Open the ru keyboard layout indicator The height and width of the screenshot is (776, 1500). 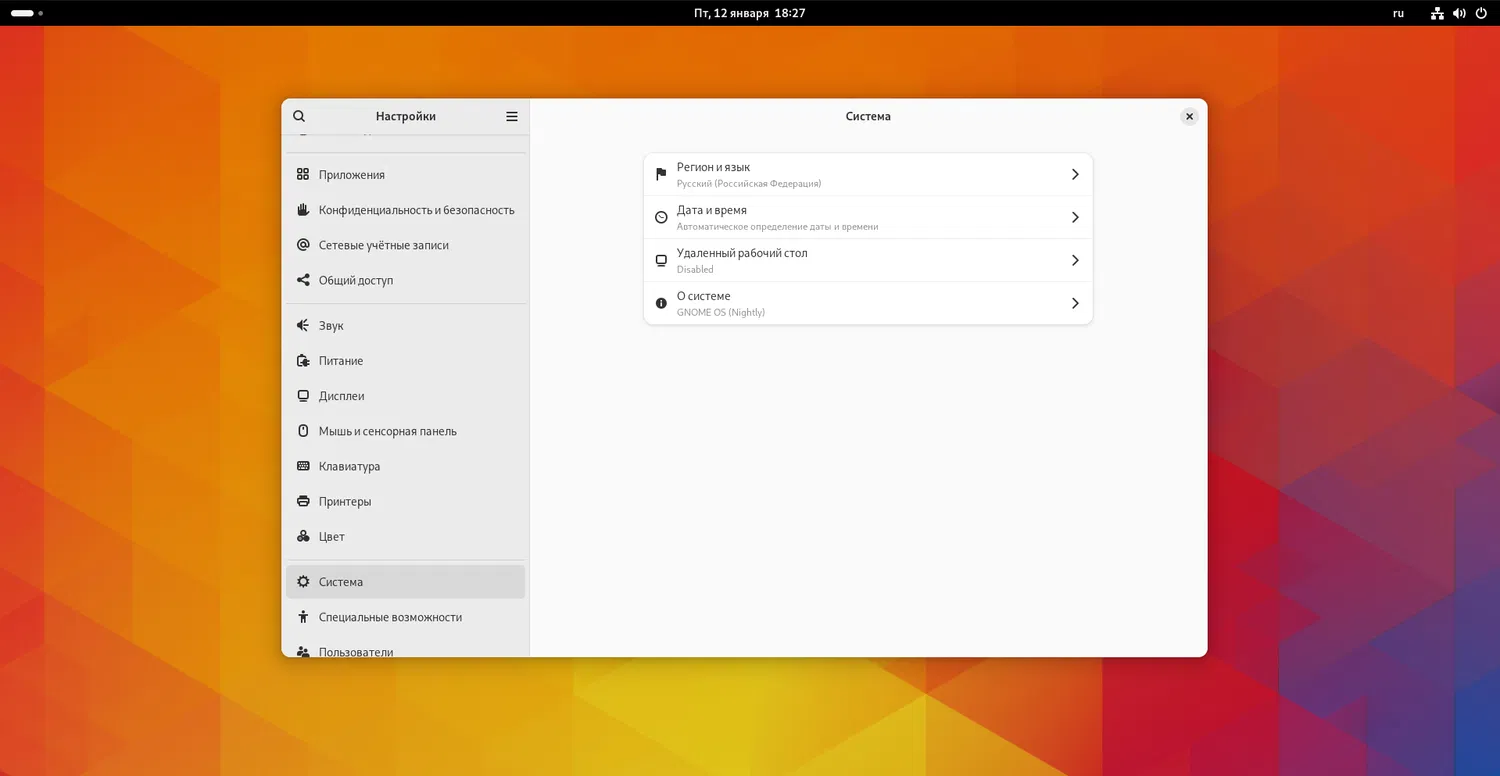tap(1398, 13)
